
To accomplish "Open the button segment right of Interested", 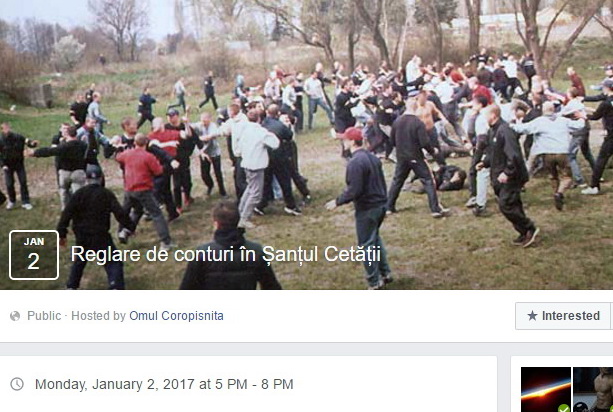I will 611,316.
